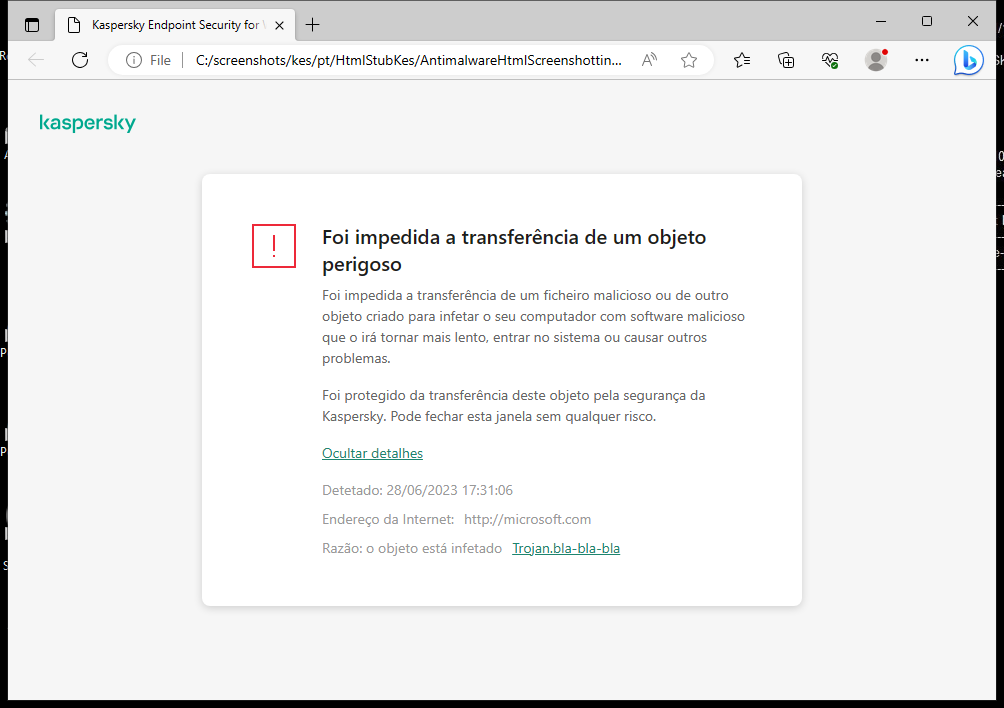Open the Settings and more menu
The height and width of the screenshot is (708, 1004).
tap(921, 60)
